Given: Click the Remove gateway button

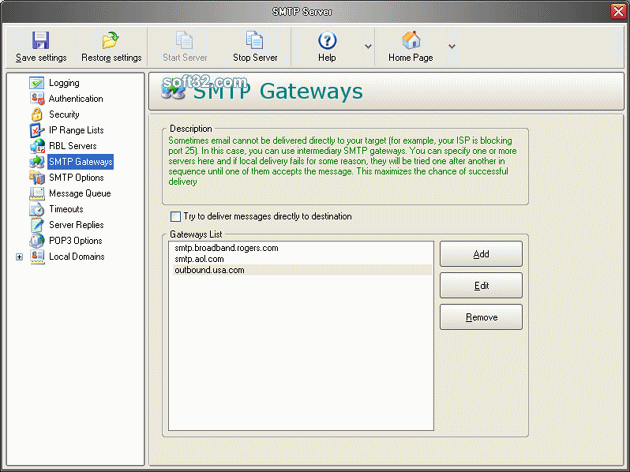Looking at the screenshot, I should click(481, 317).
